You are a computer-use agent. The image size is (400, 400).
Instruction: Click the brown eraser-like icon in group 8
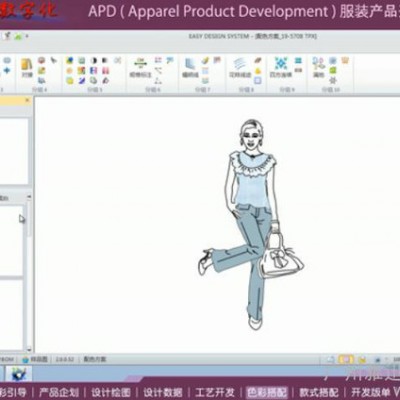click(258, 61)
